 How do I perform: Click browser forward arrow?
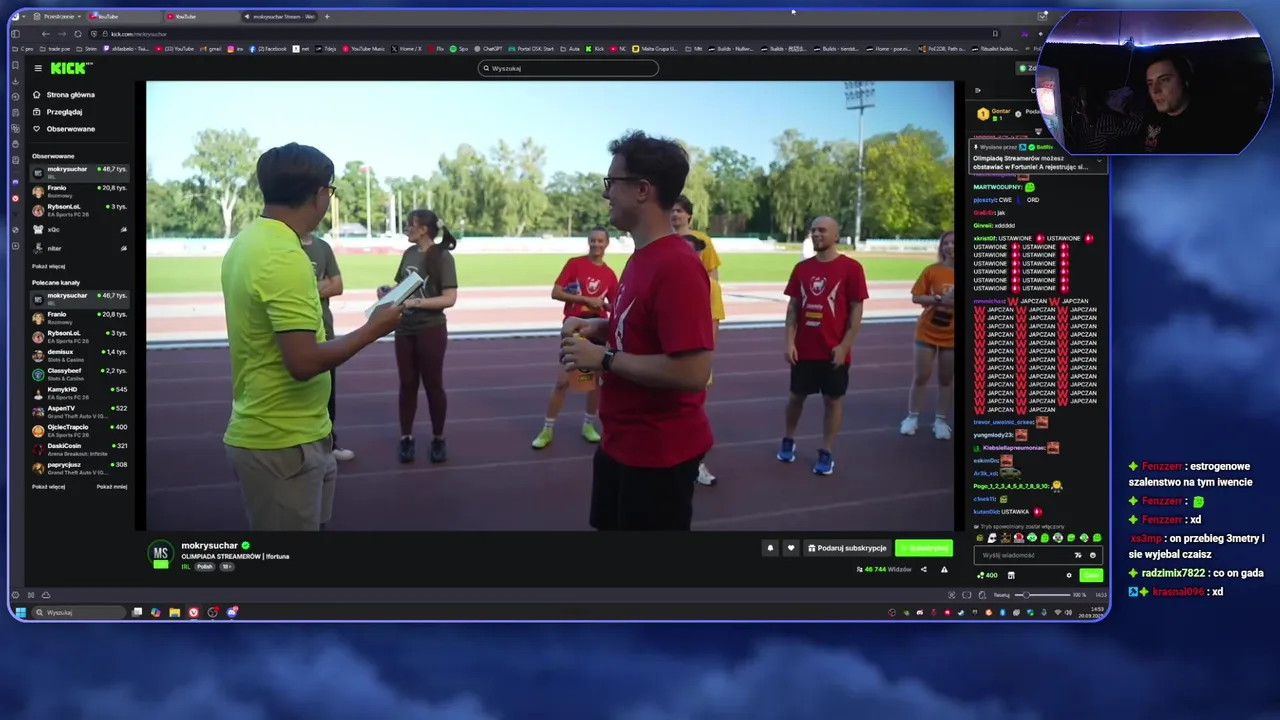pos(62,34)
